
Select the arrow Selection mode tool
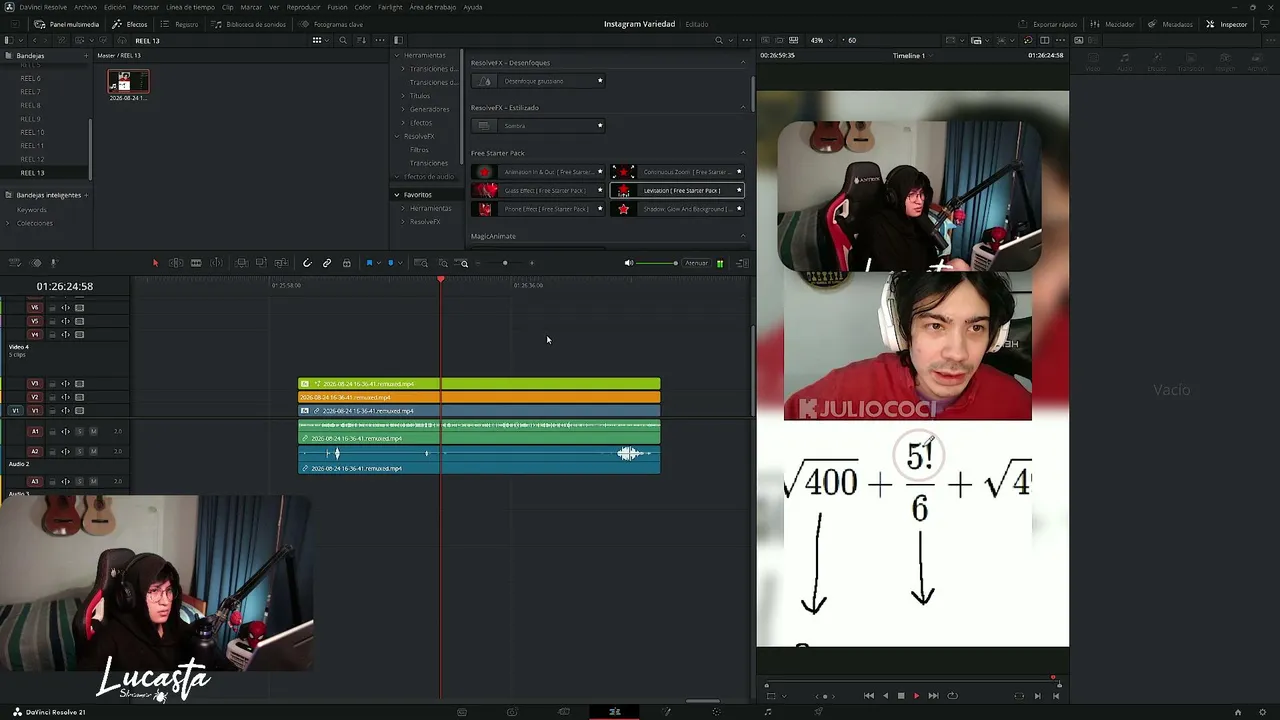click(x=155, y=263)
